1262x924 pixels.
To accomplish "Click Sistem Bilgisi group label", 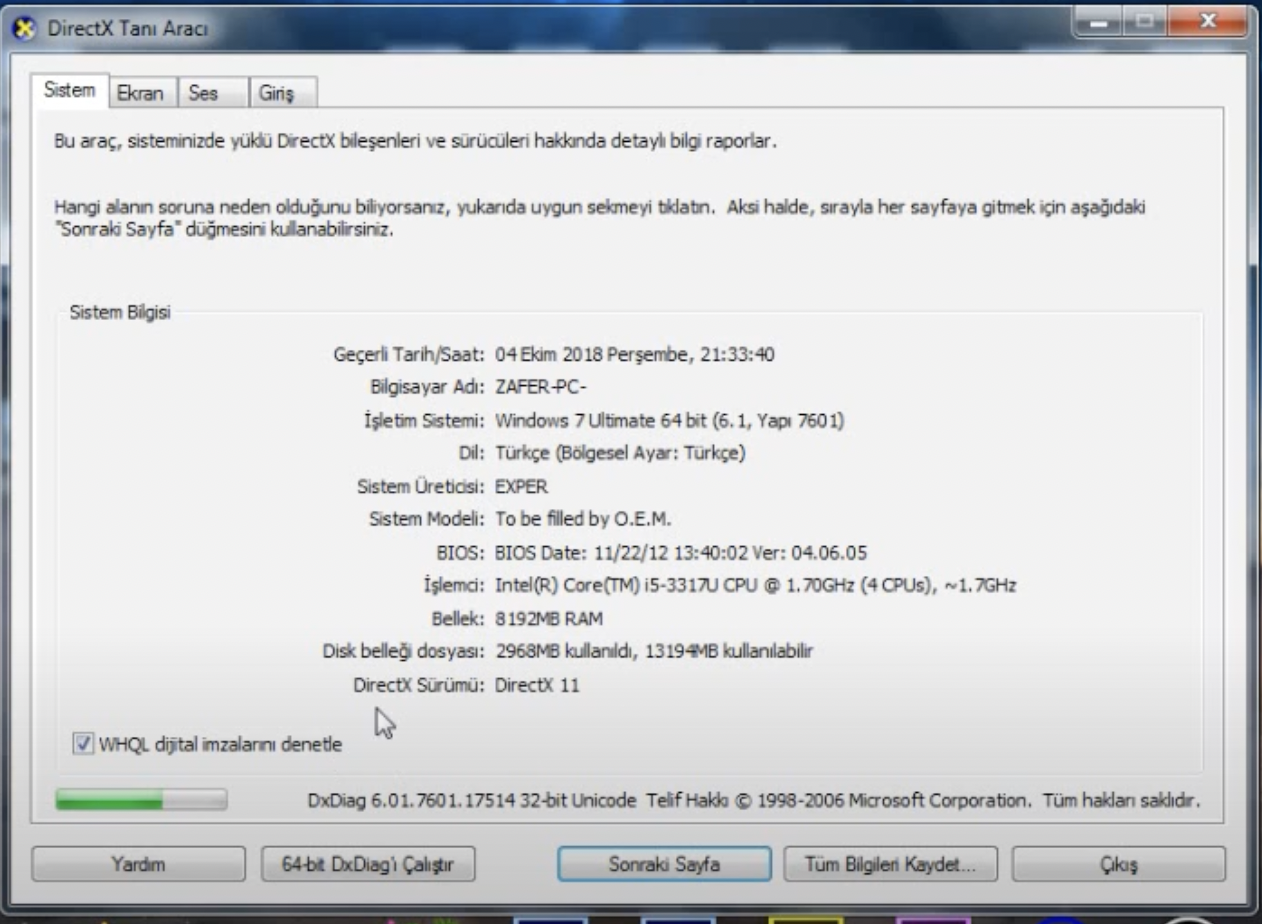I will [x=120, y=312].
